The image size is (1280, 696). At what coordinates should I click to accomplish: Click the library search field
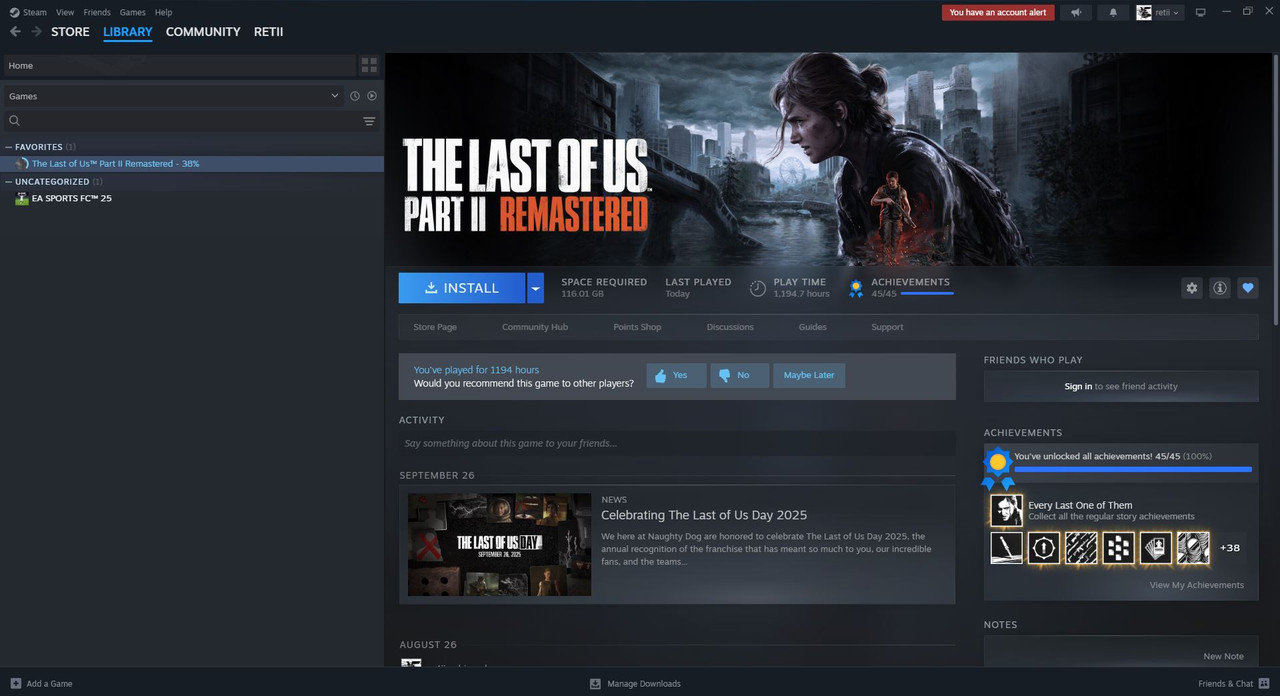[180, 121]
